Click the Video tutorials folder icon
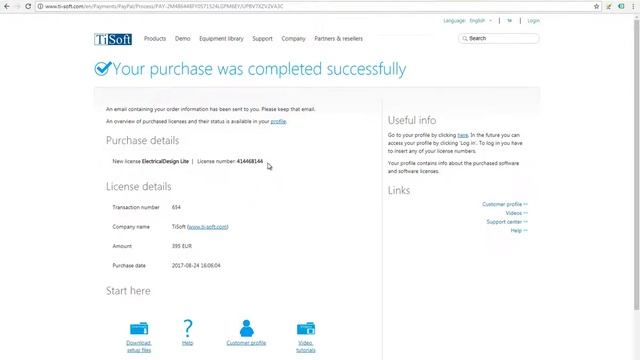Screen dimensions: 640x360 coord(306,329)
